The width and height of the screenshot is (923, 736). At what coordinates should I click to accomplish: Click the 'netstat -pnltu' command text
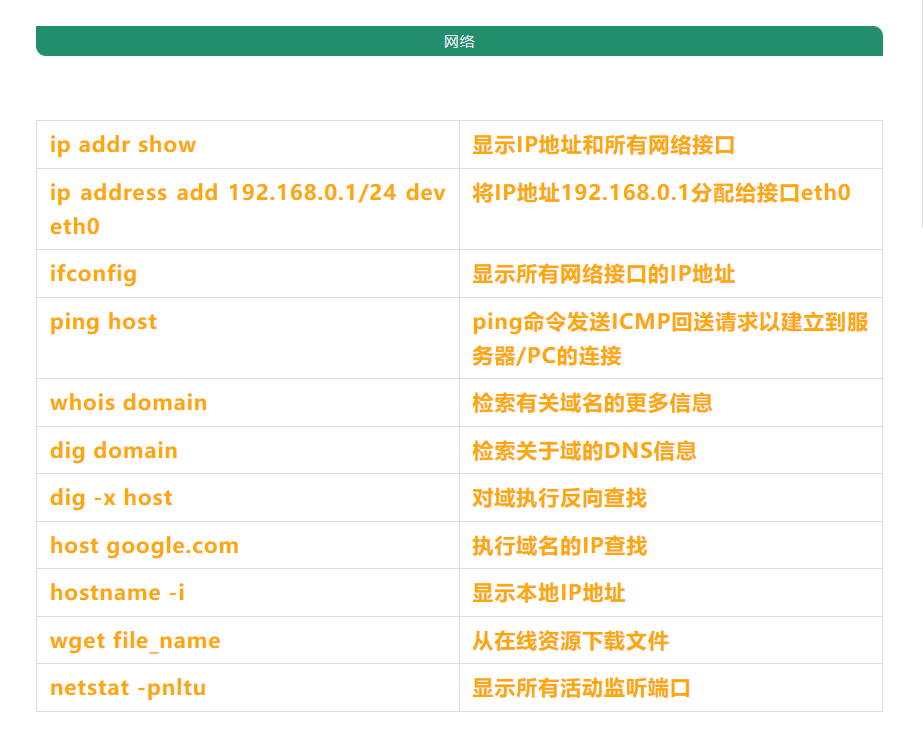(x=128, y=688)
